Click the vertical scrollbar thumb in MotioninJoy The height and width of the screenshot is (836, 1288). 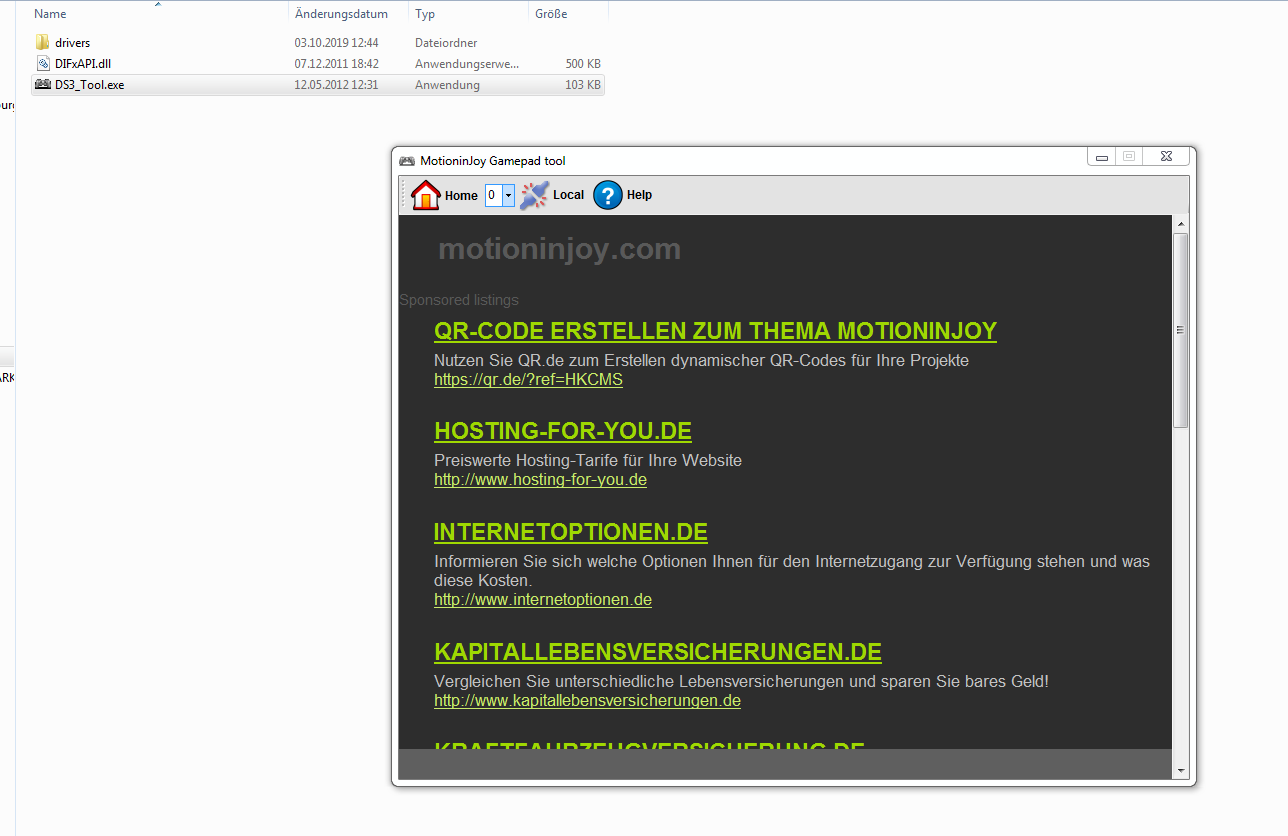[x=1181, y=330]
